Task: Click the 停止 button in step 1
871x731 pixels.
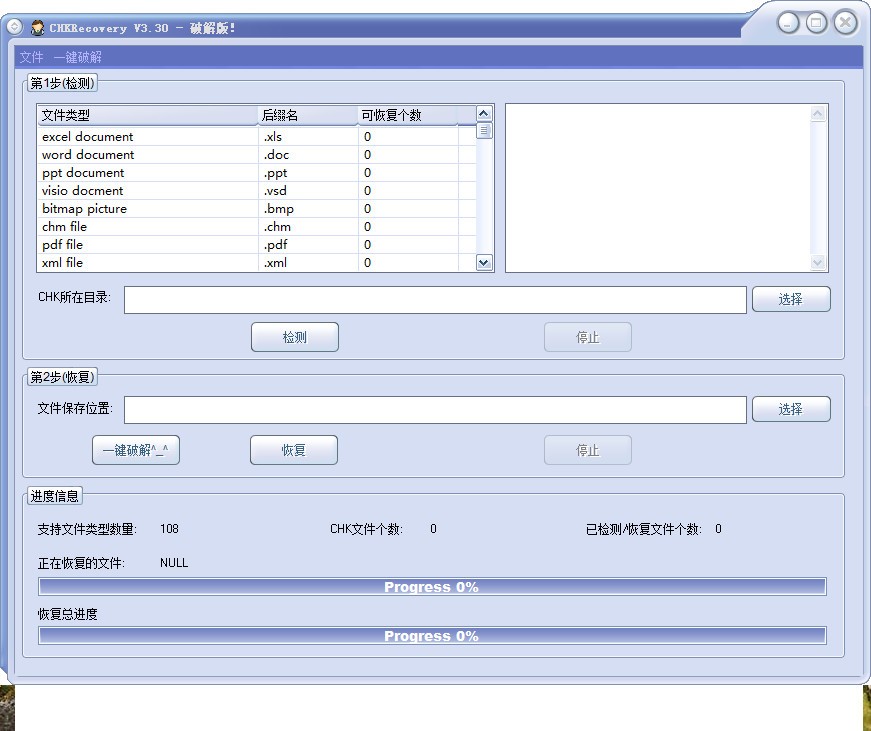Action: click(588, 337)
